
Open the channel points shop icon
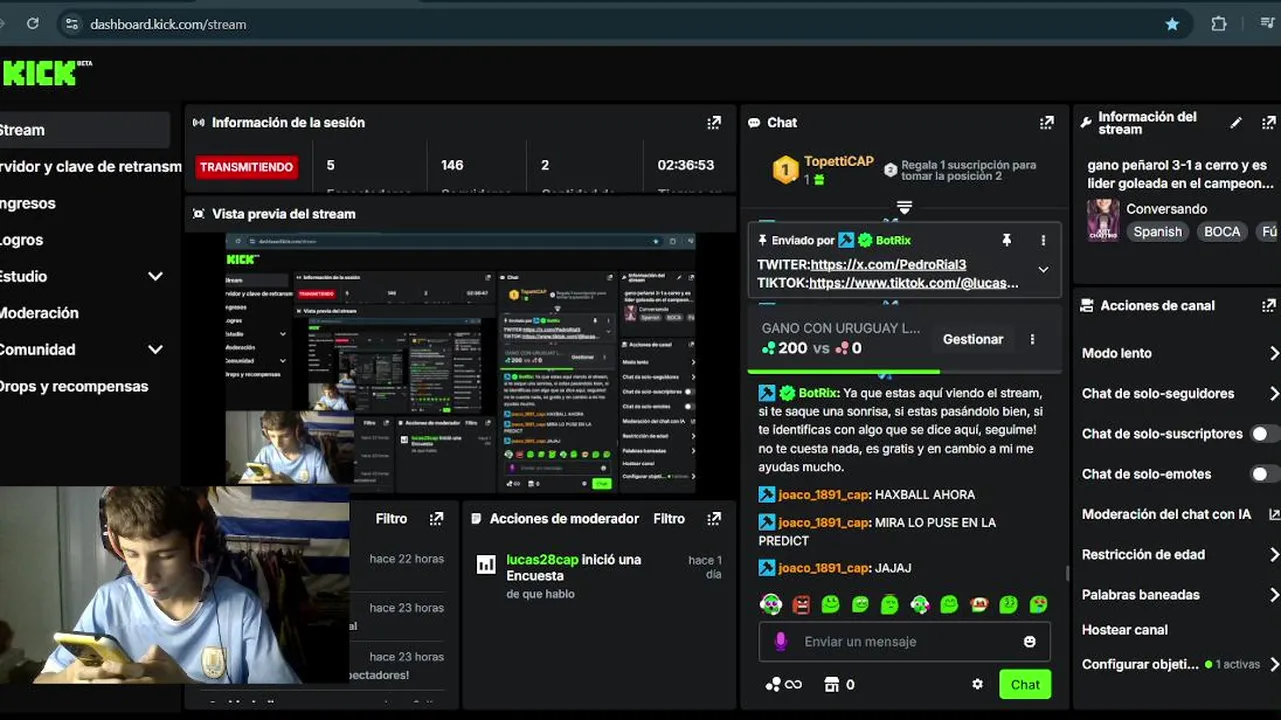click(x=831, y=684)
